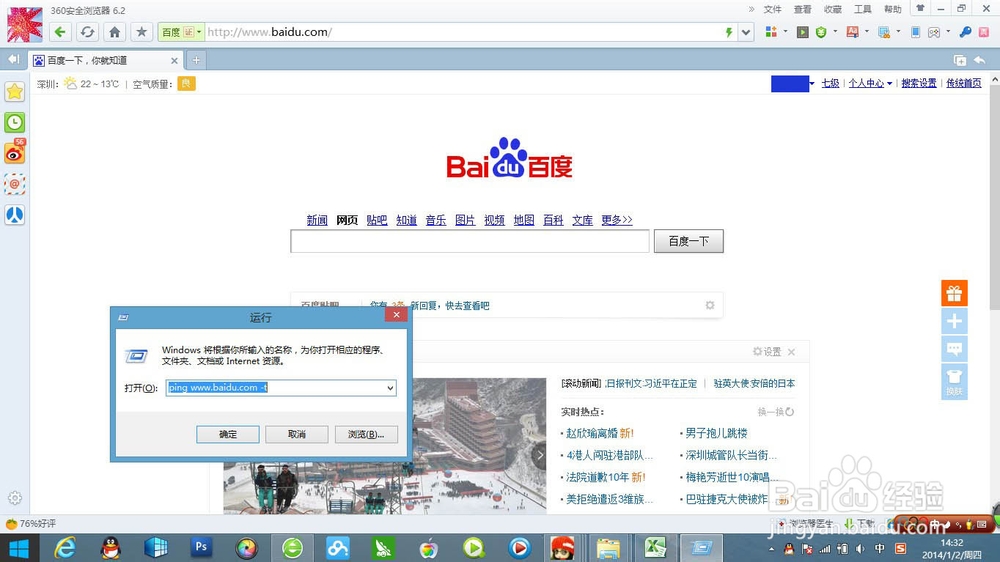
Task: Click the blue key login manager icon
Action: (966, 32)
